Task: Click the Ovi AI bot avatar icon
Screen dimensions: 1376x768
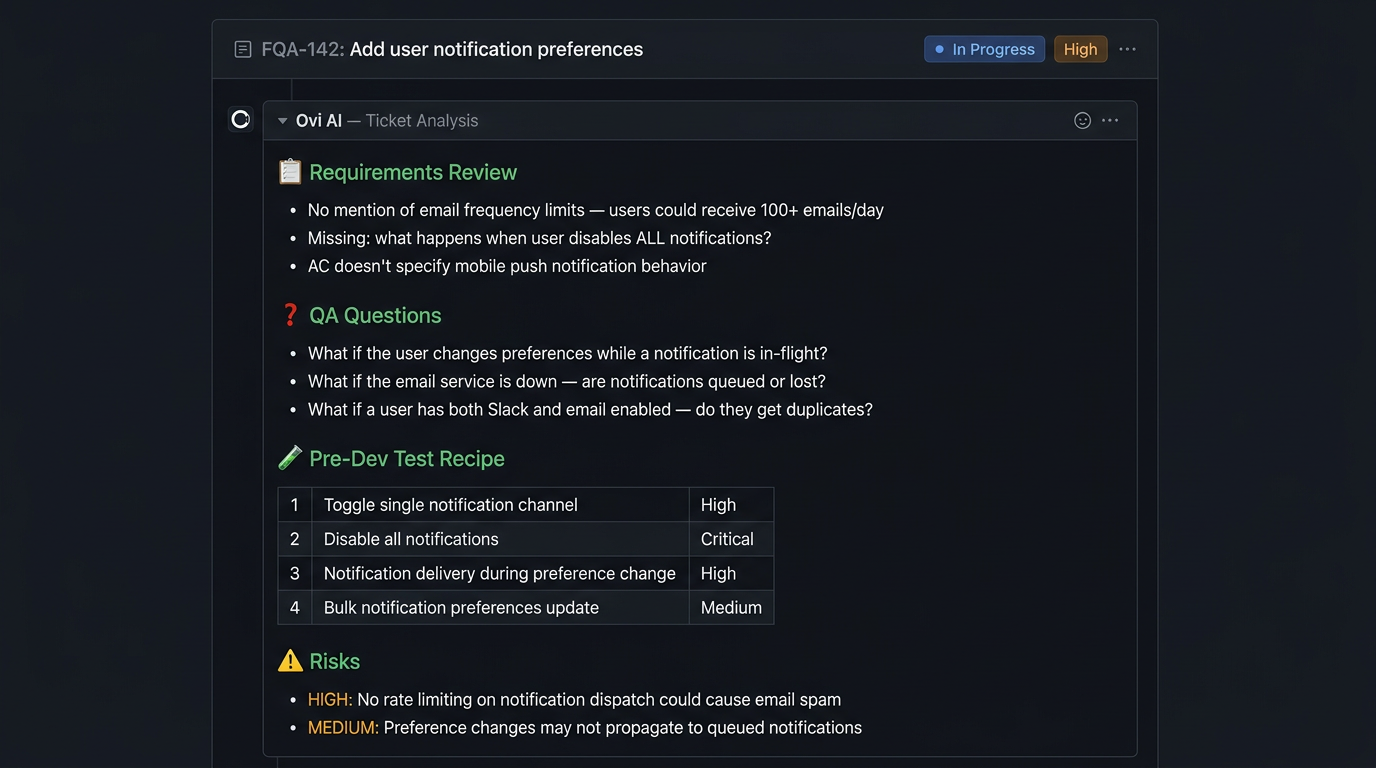Action: 240,119
